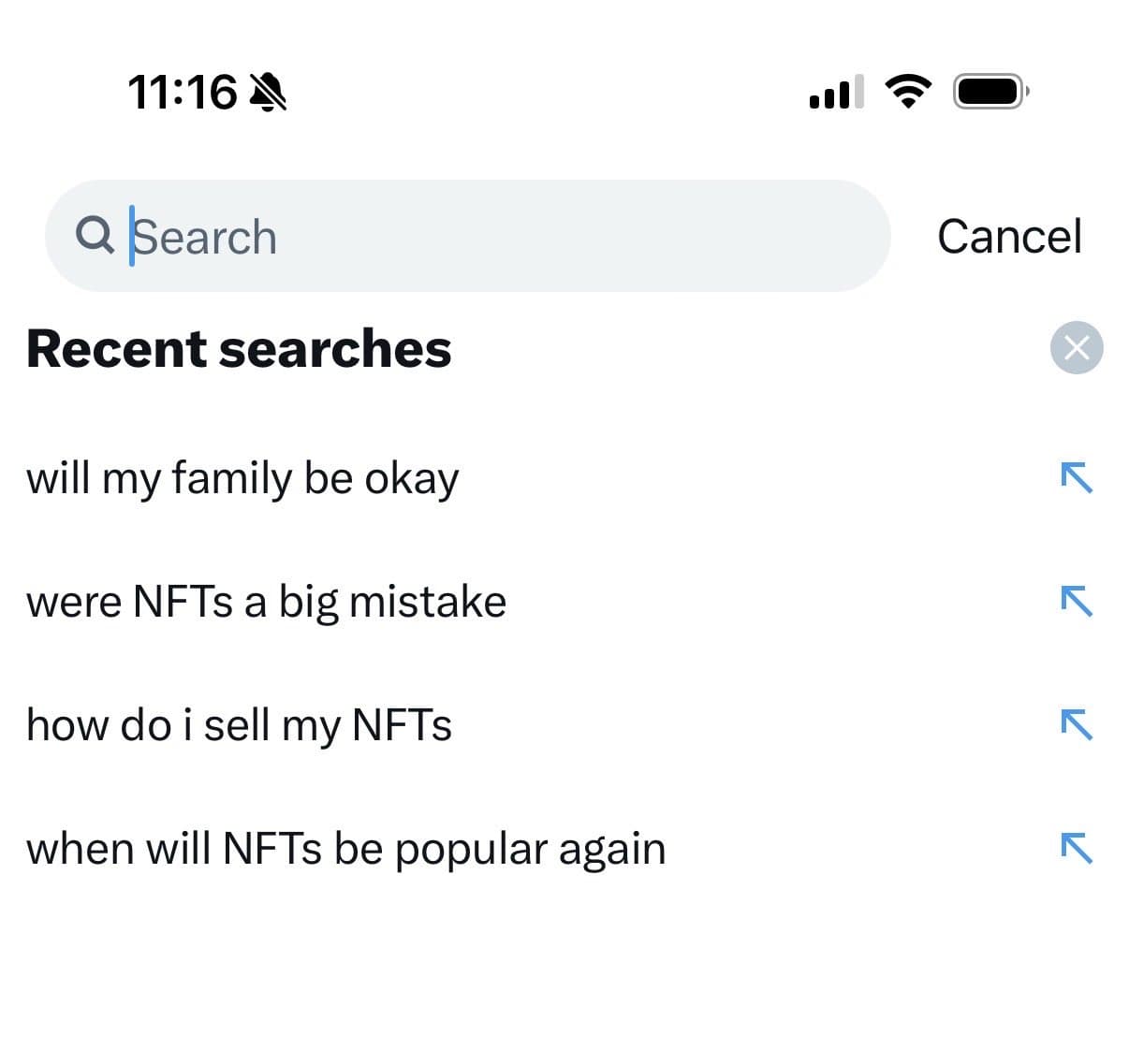Tap the muted bell status icon
The width and height of the screenshot is (1129, 1064).
tap(269, 93)
